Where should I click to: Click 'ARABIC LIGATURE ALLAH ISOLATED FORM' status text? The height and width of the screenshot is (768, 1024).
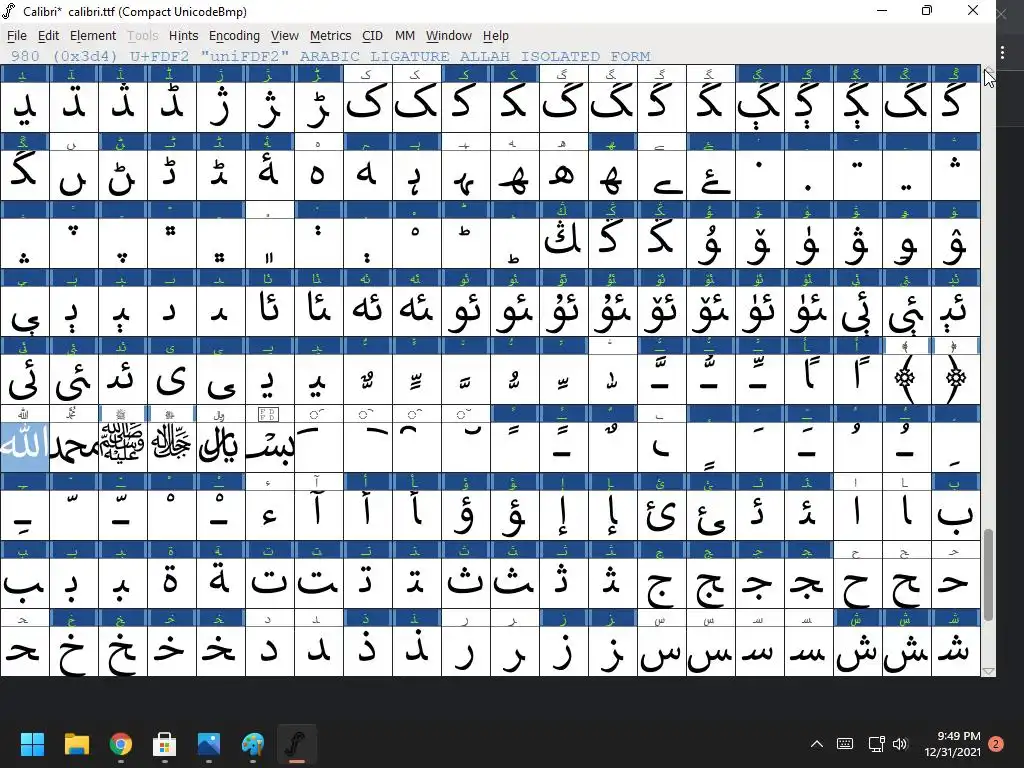pos(475,56)
